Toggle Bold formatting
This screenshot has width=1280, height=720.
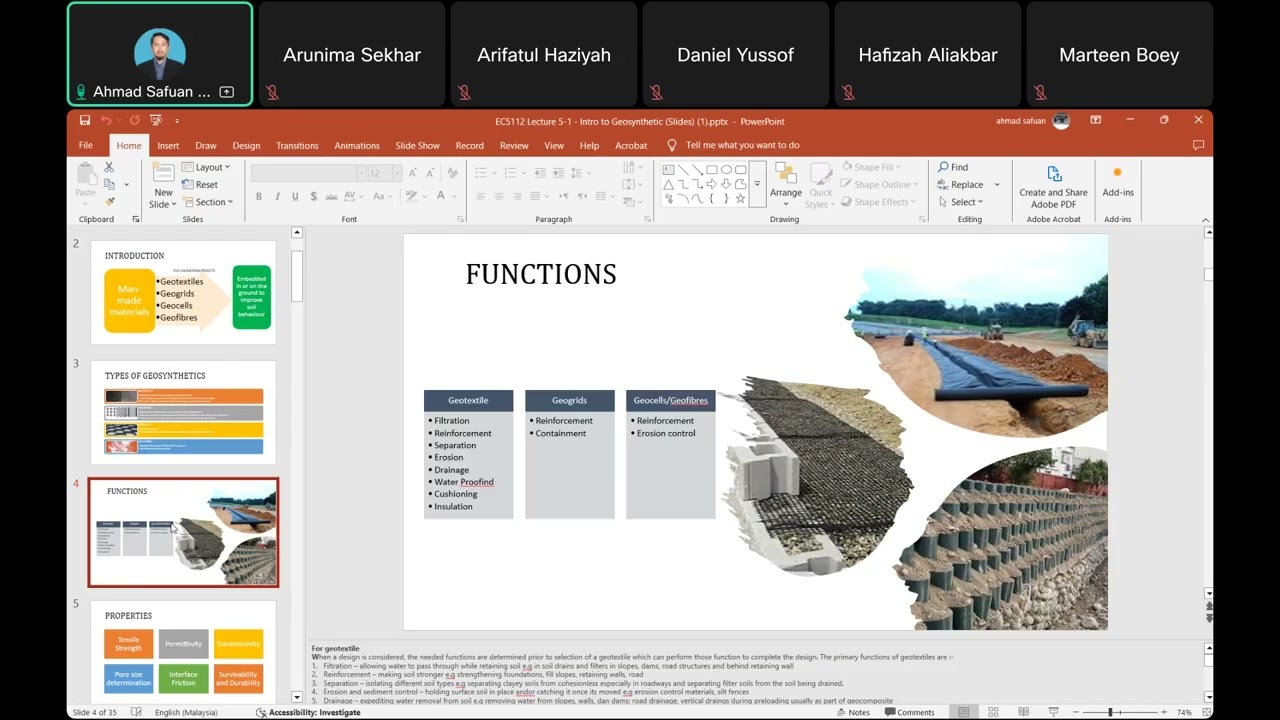click(x=259, y=196)
